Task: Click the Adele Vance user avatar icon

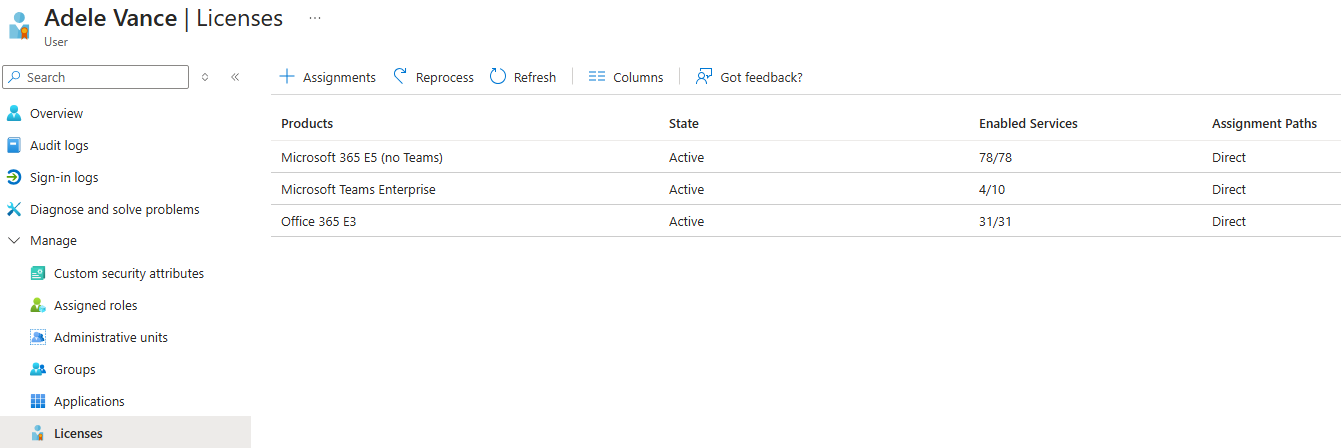Action: (19, 25)
